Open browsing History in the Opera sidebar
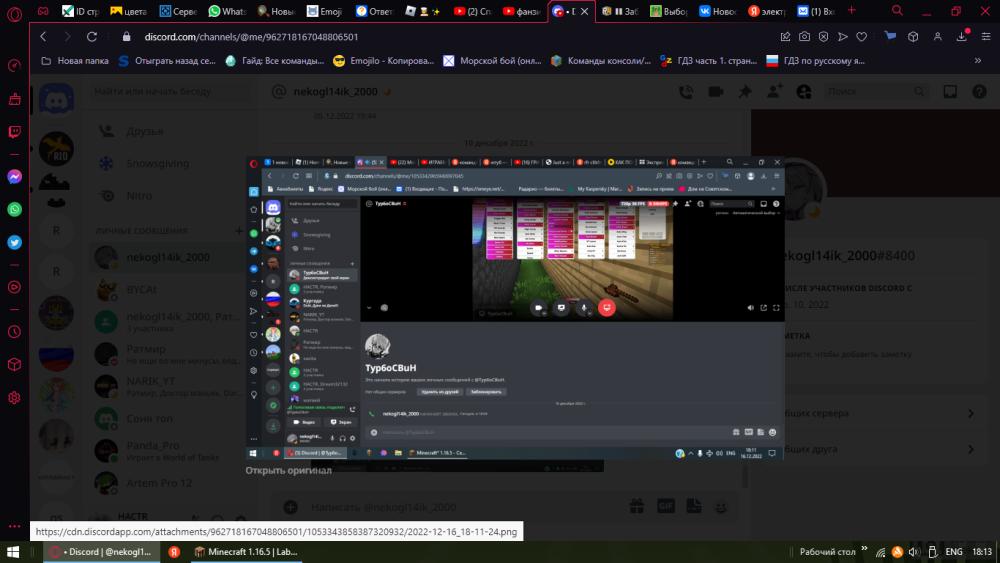 tap(14, 332)
